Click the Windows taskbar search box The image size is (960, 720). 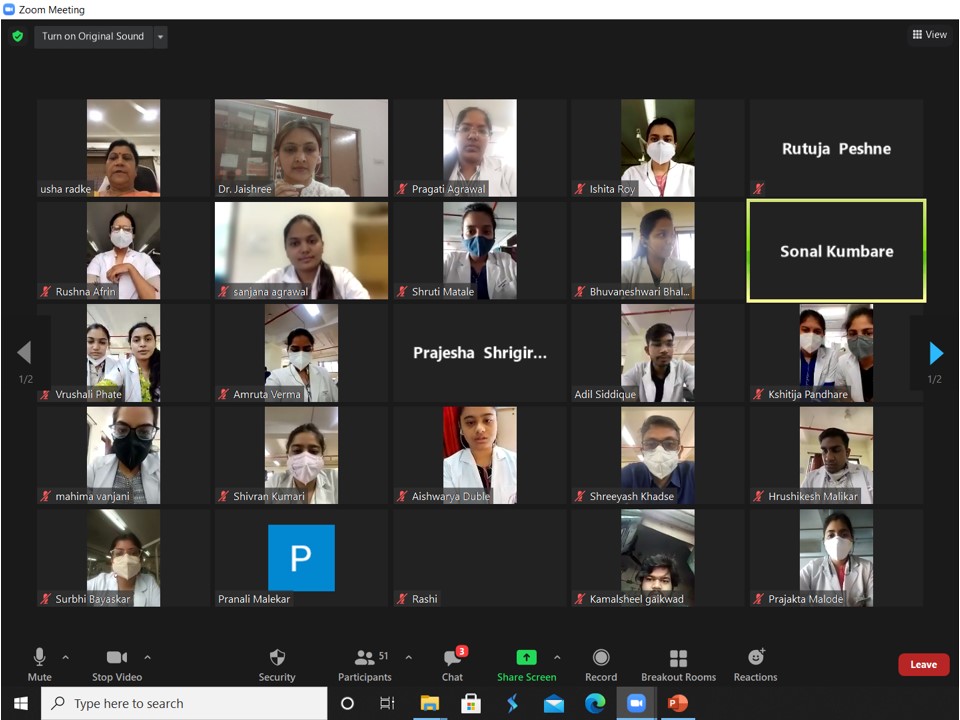pyautogui.click(x=185, y=704)
